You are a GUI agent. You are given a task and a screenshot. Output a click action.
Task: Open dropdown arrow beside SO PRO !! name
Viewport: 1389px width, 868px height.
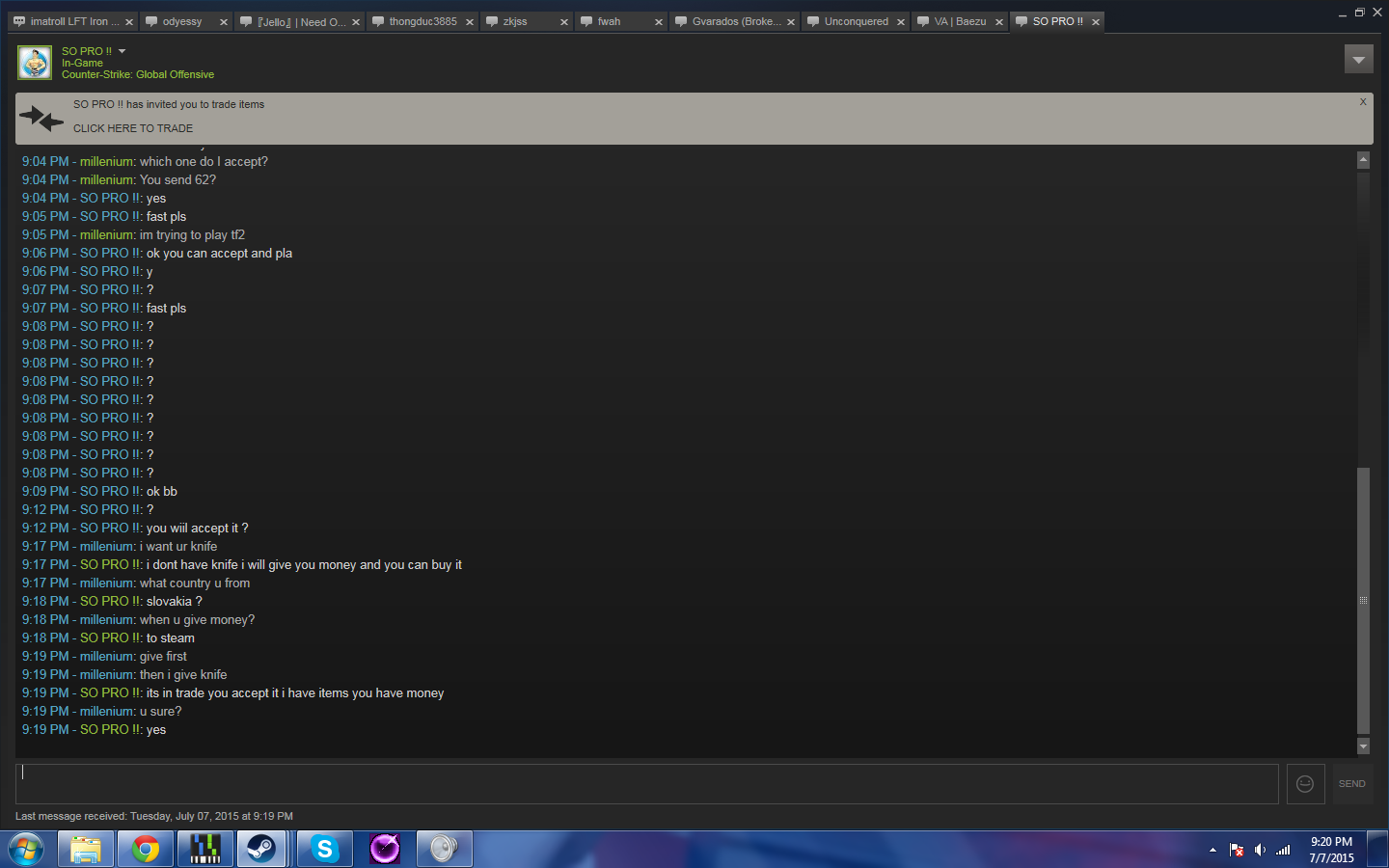tap(123, 51)
